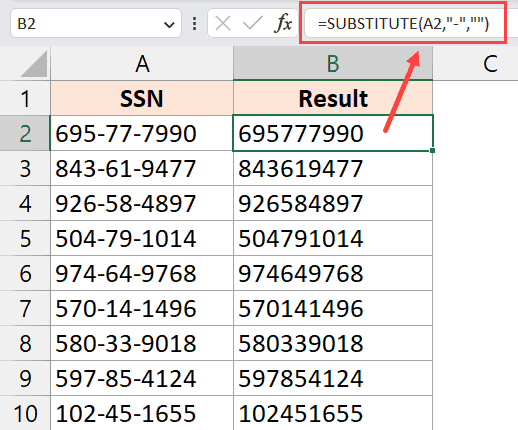The width and height of the screenshot is (518, 430).
Task: Click the formula bar resize dots handle
Action: [194, 24]
